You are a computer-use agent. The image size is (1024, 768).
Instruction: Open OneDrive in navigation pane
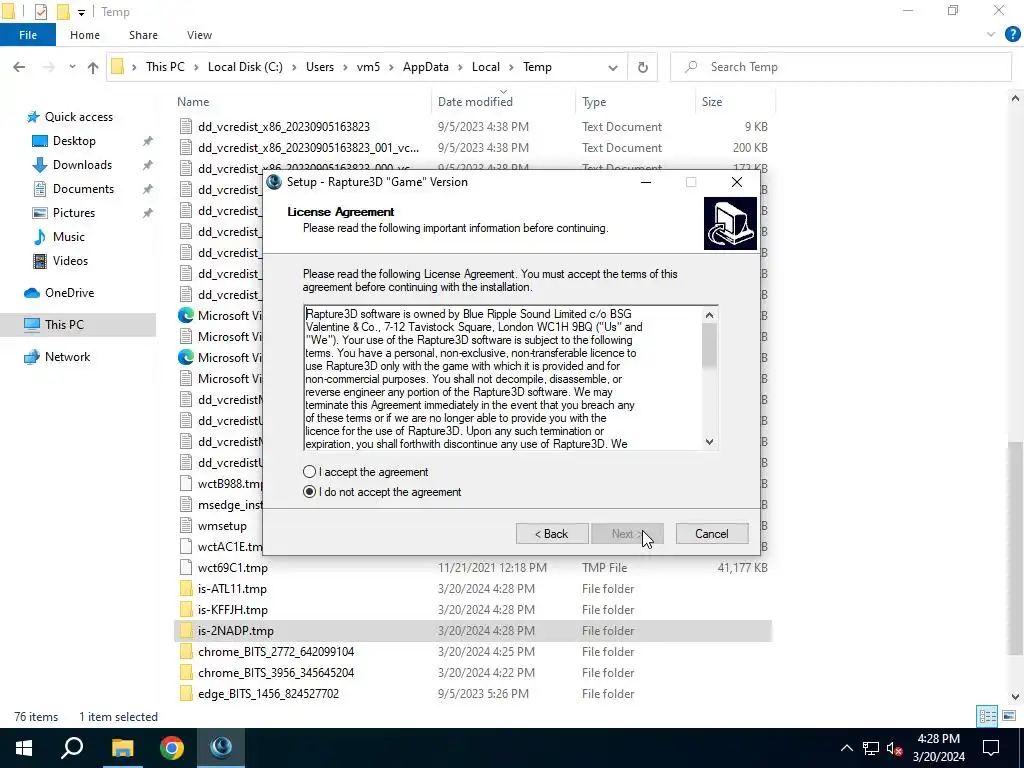69,293
